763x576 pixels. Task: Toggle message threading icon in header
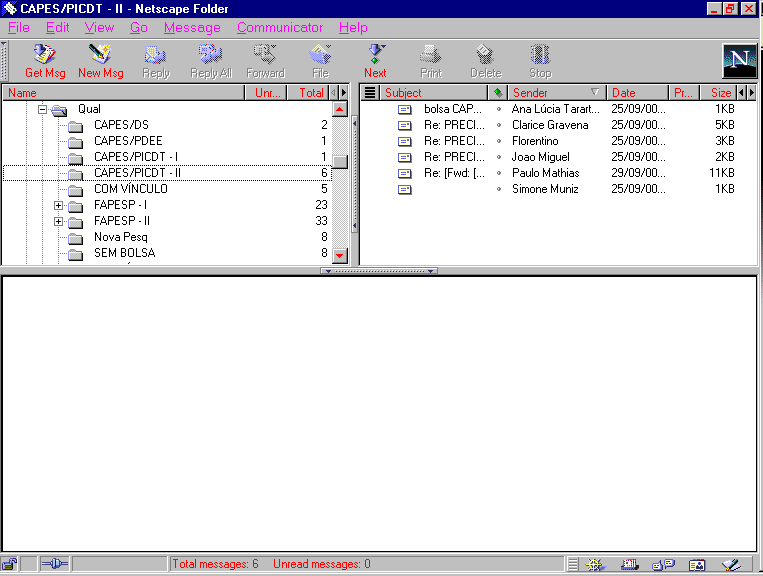point(370,92)
